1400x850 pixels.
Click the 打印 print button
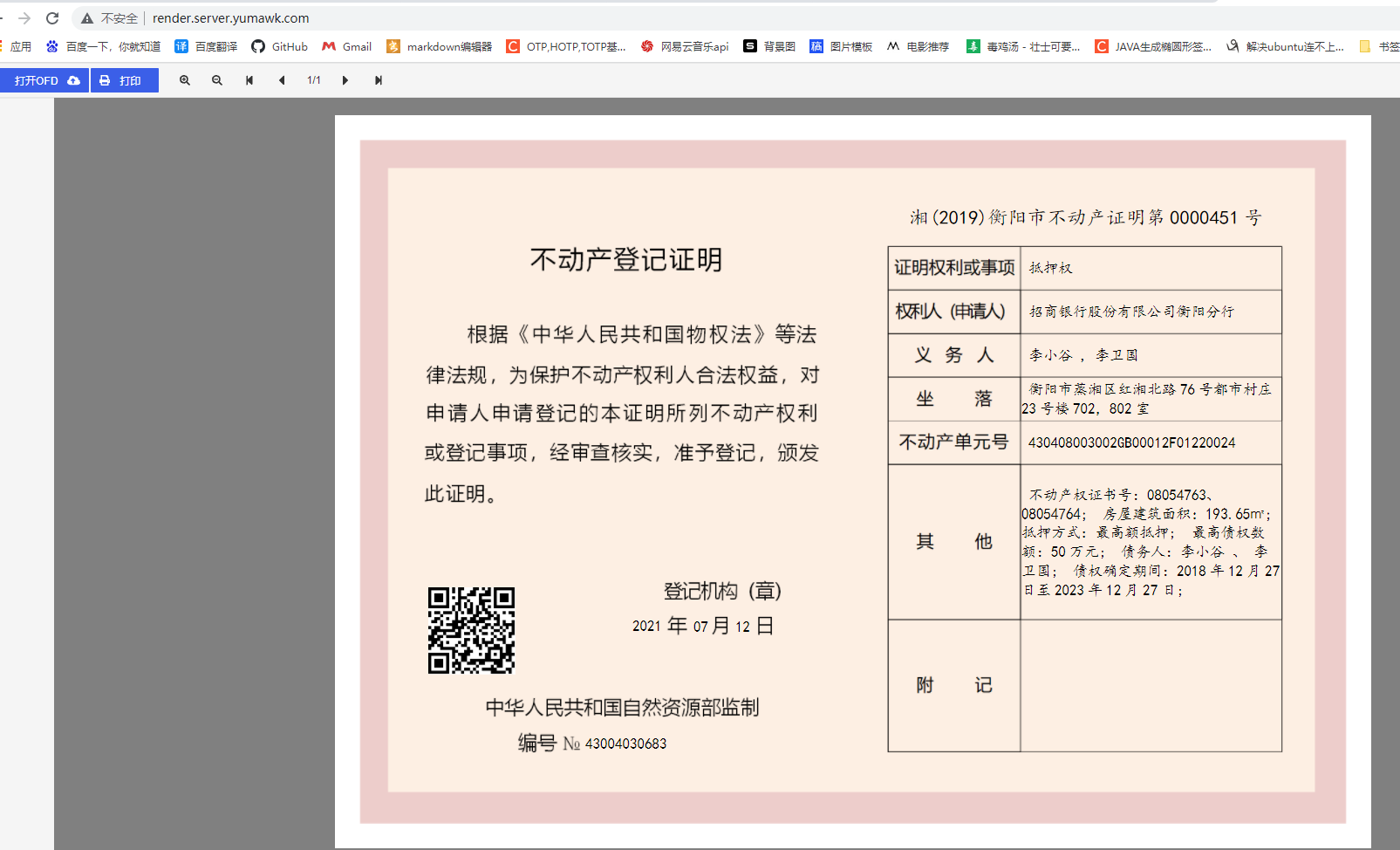tap(124, 80)
